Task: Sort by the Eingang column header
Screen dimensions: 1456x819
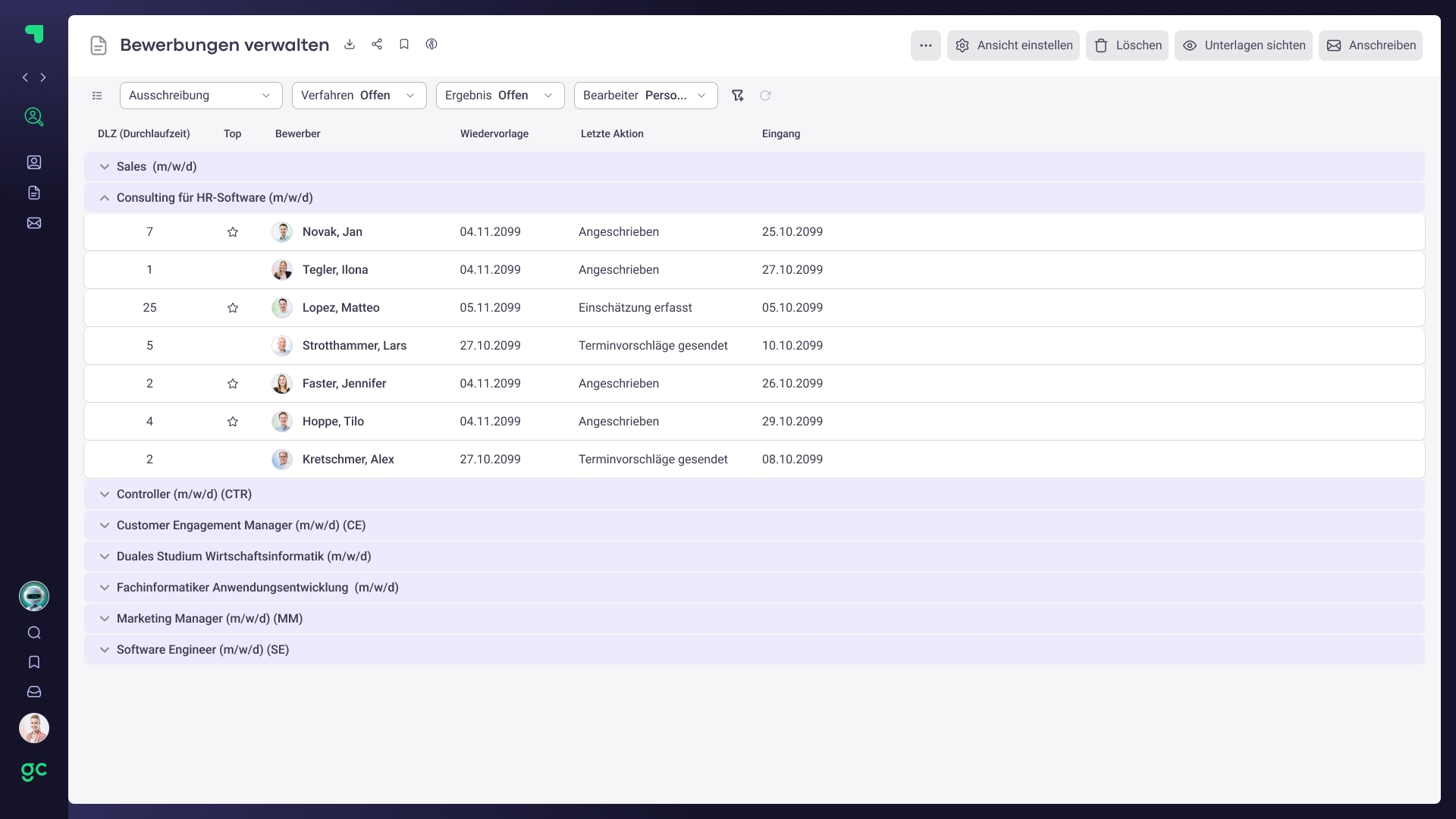Action: [780, 133]
